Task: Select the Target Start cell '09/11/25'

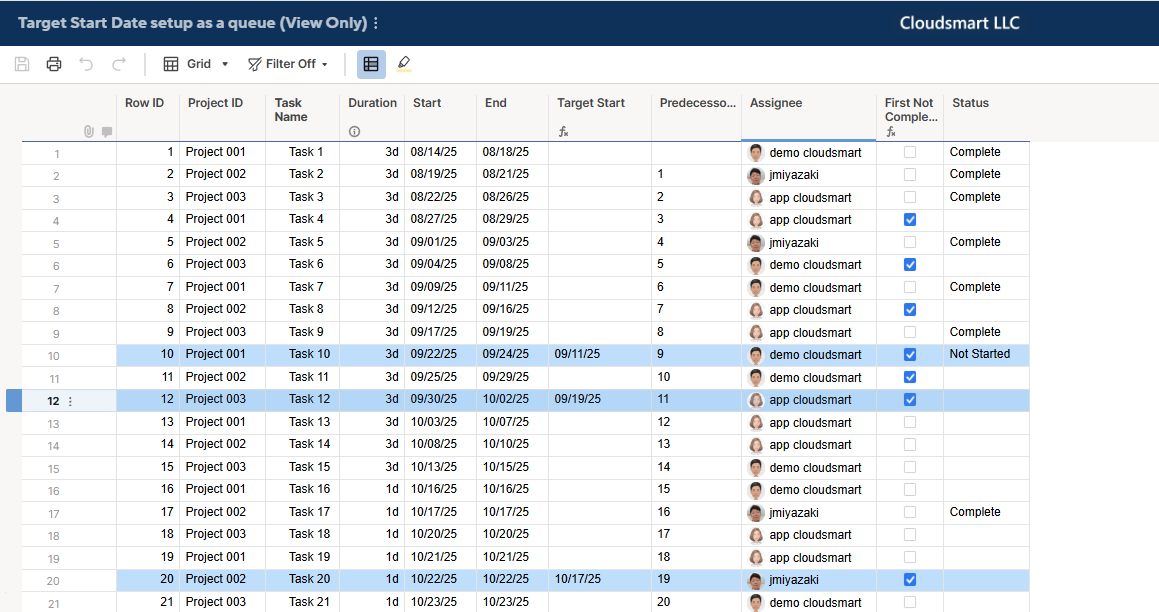Action: coord(599,355)
